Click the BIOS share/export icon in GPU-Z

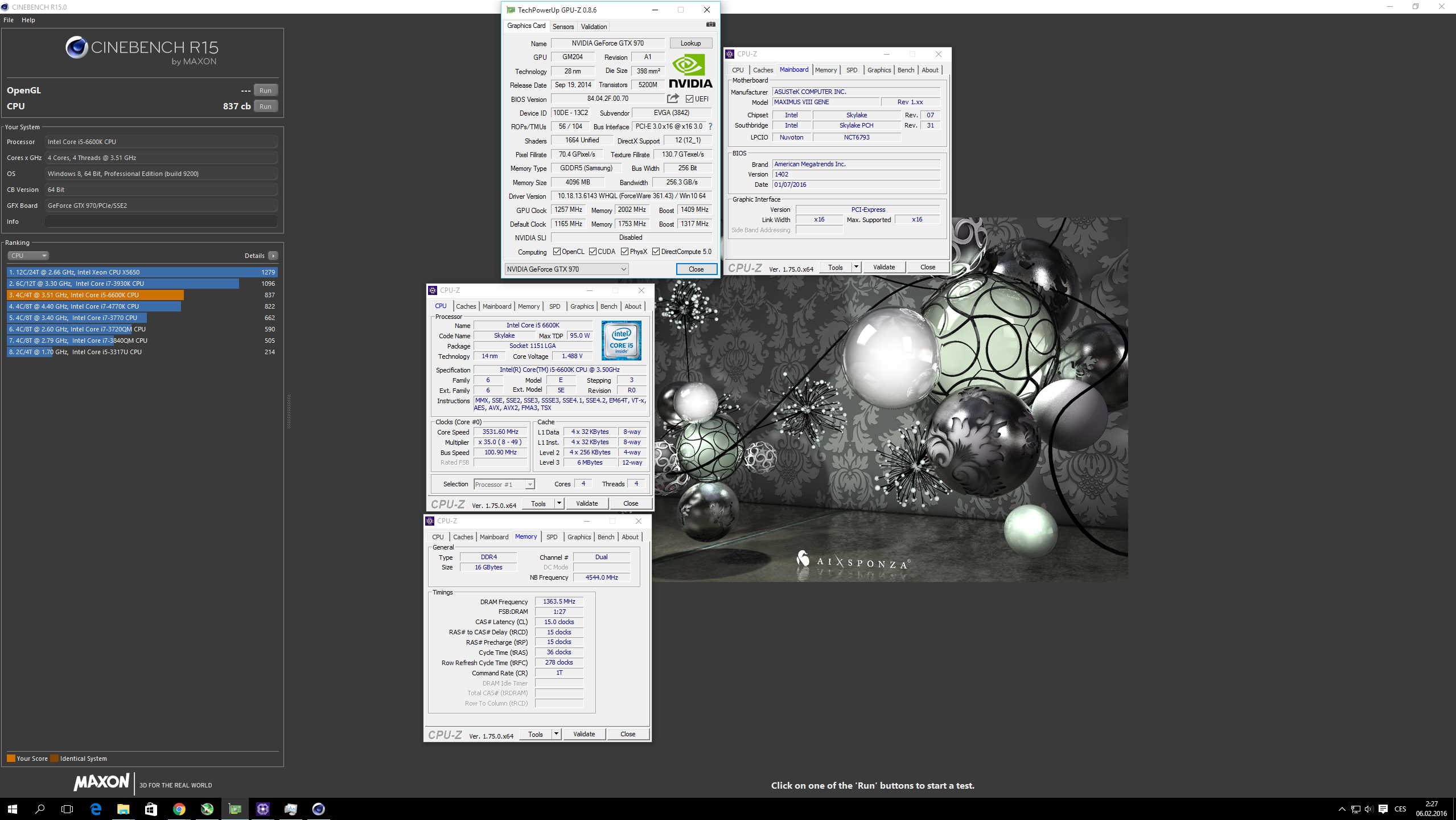[x=673, y=99]
